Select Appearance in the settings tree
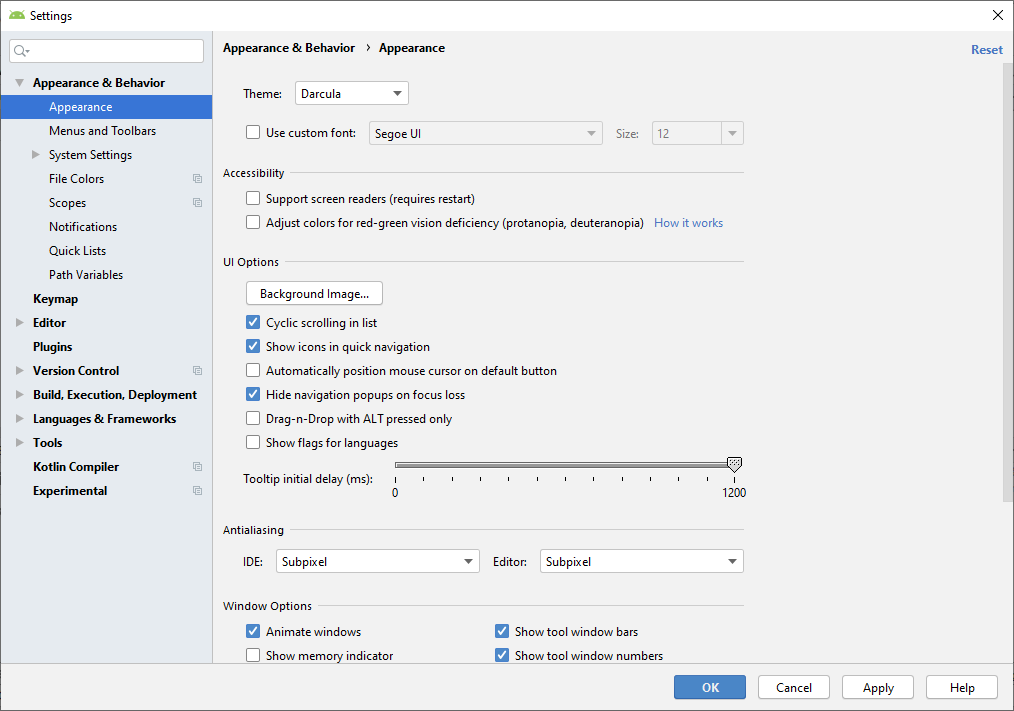 106,107
